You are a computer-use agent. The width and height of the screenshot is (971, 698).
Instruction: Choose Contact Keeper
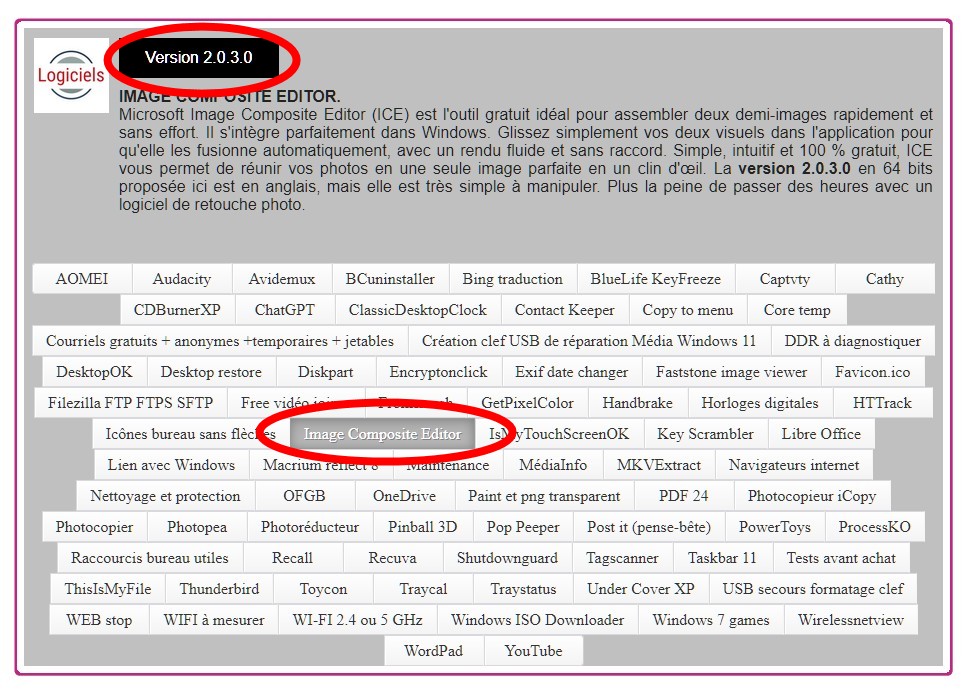565,310
